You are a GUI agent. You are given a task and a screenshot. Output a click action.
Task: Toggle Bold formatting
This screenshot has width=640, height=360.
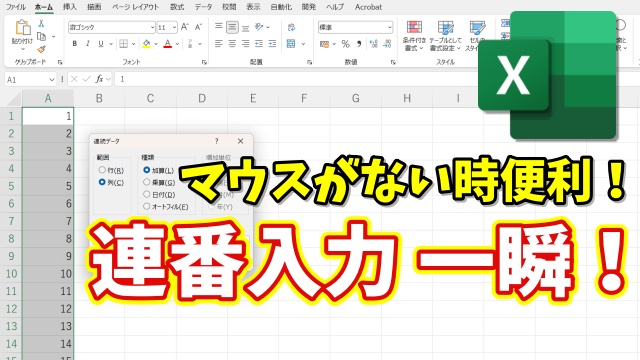tap(74, 44)
